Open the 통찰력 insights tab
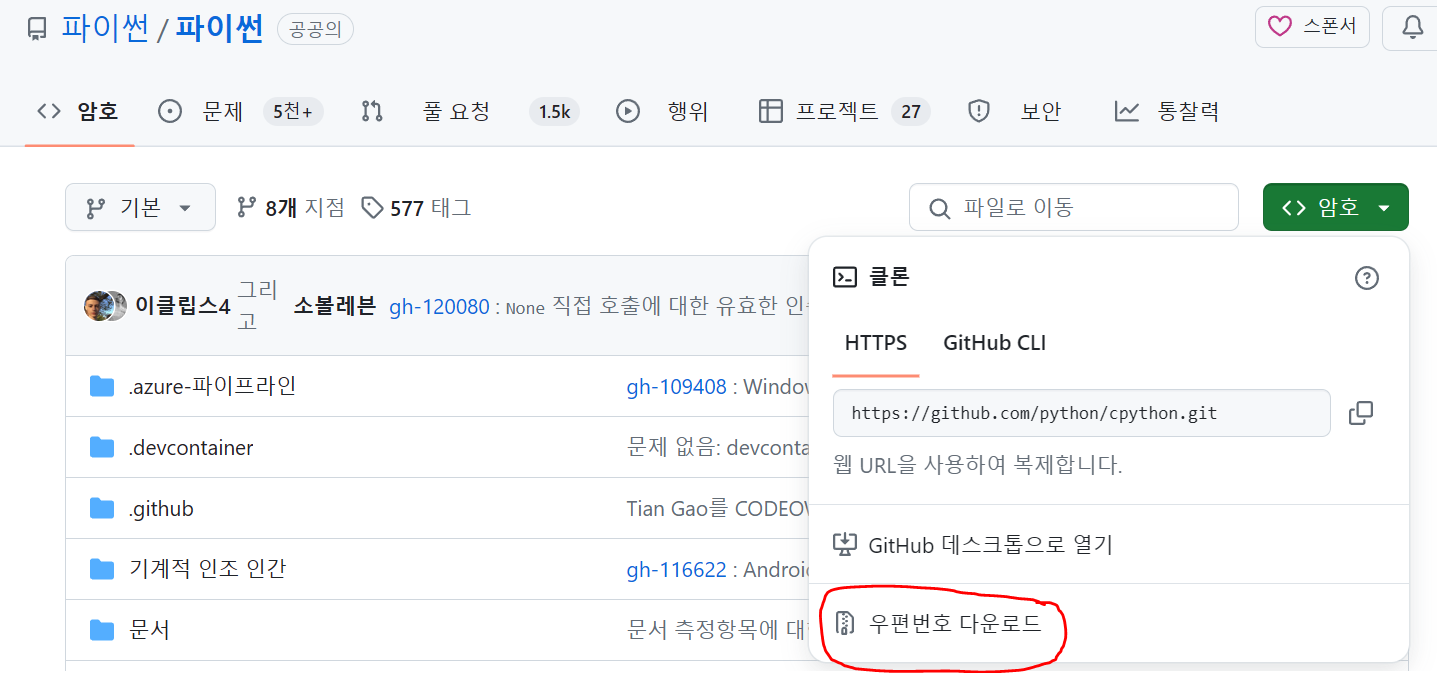Screen dimensions: 1437x673 pos(1166,111)
